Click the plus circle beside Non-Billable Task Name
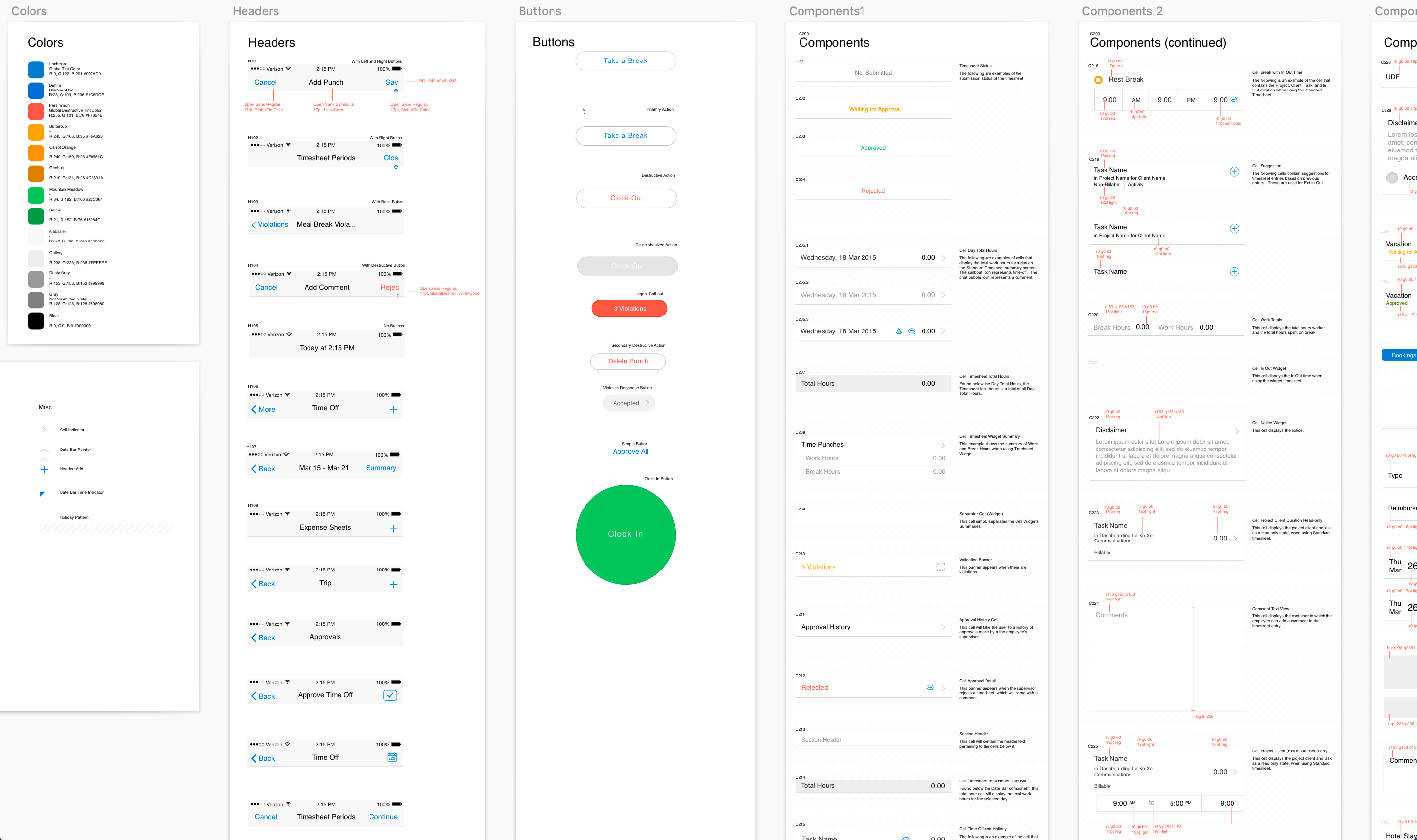The image size is (1417, 840). 1234,172
